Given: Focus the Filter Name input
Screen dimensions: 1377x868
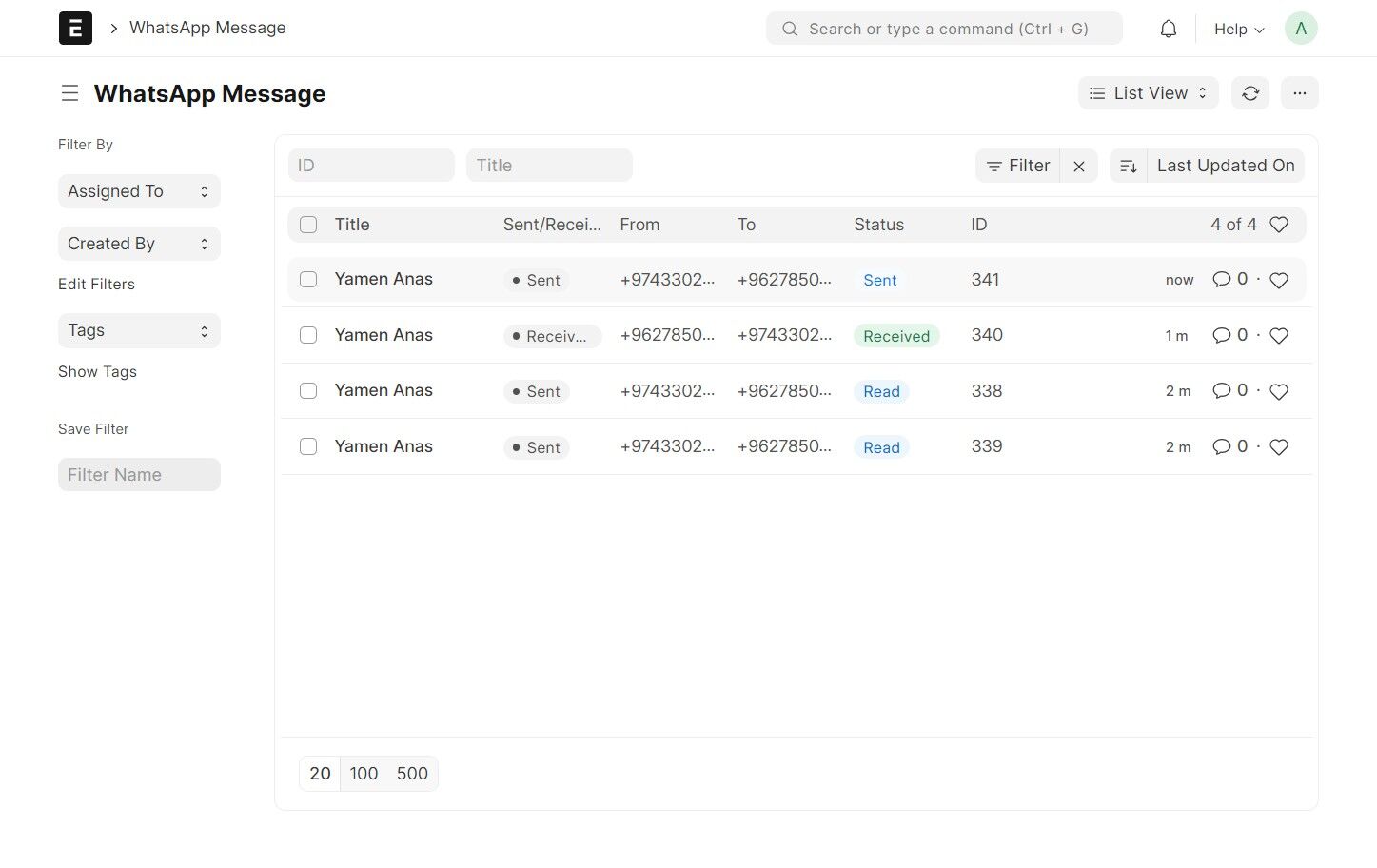Looking at the screenshot, I should click(x=139, y=475).
